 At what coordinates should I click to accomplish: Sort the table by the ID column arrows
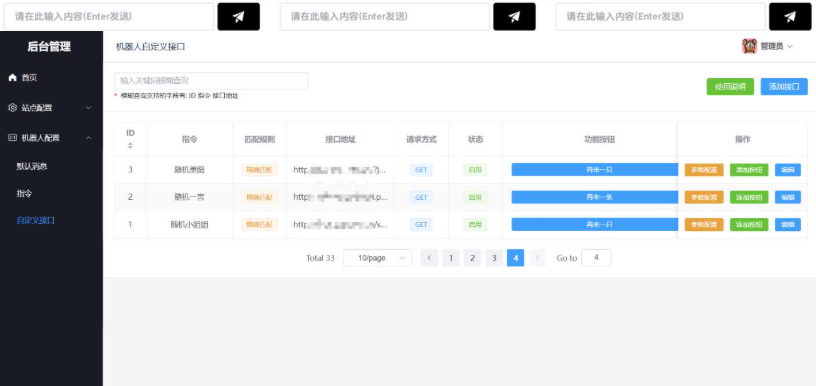tap(130, 146)
